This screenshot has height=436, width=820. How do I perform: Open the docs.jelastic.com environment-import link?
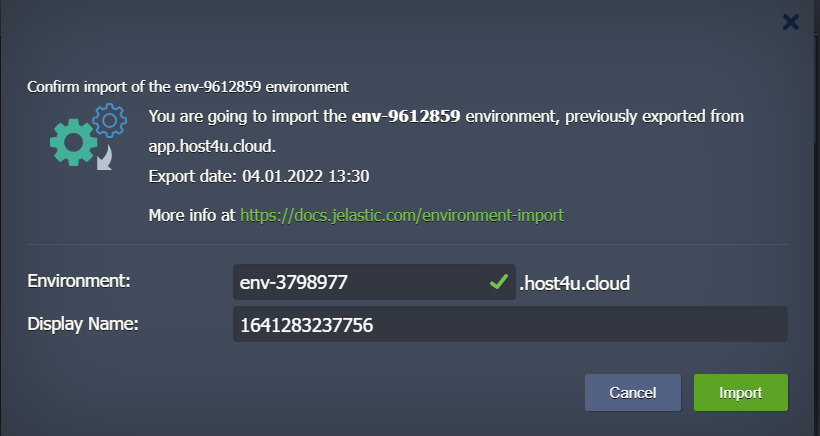[x=402, y=215]
